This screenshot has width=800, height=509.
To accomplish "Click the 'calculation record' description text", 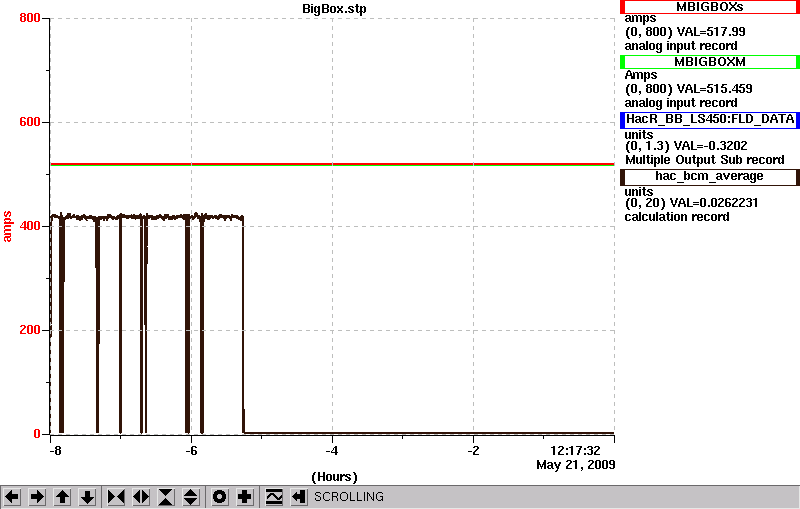I will (x=677, y=217).
